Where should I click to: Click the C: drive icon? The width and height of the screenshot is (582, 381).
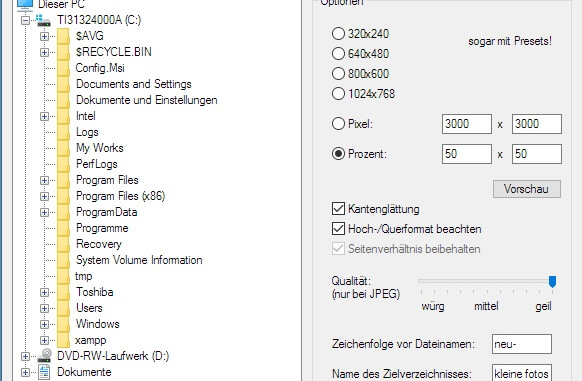44,20
